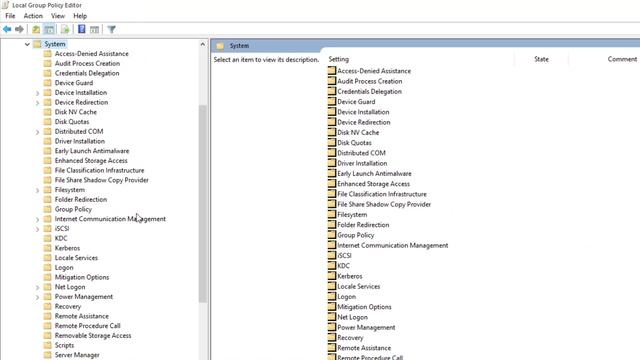Select File Classification Infrastructure in settings list
Viewport: 640px width, 360px height.
coord(382,194)
